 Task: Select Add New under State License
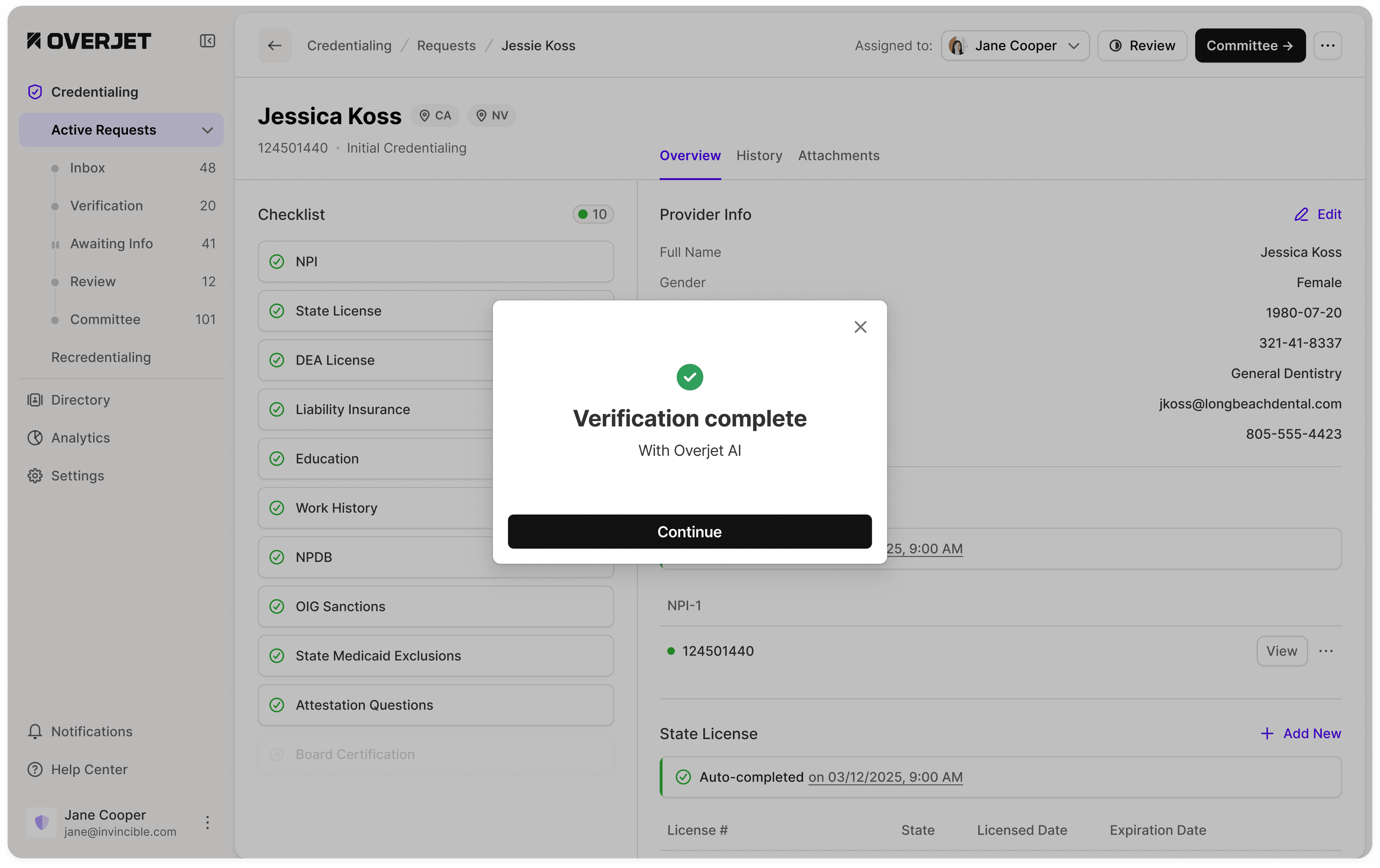pos(1302,733)
